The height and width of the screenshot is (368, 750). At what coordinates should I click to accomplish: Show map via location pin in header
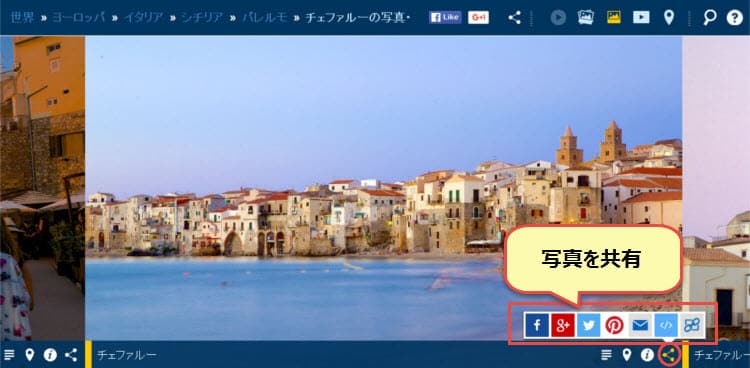pos(669,18)
